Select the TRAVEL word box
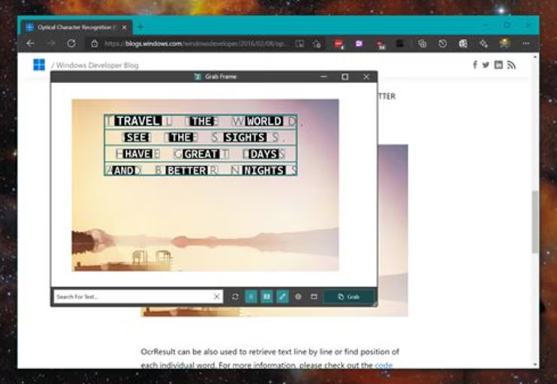Image resolution: width=557 pixels, height=384 pixels. 138,121
